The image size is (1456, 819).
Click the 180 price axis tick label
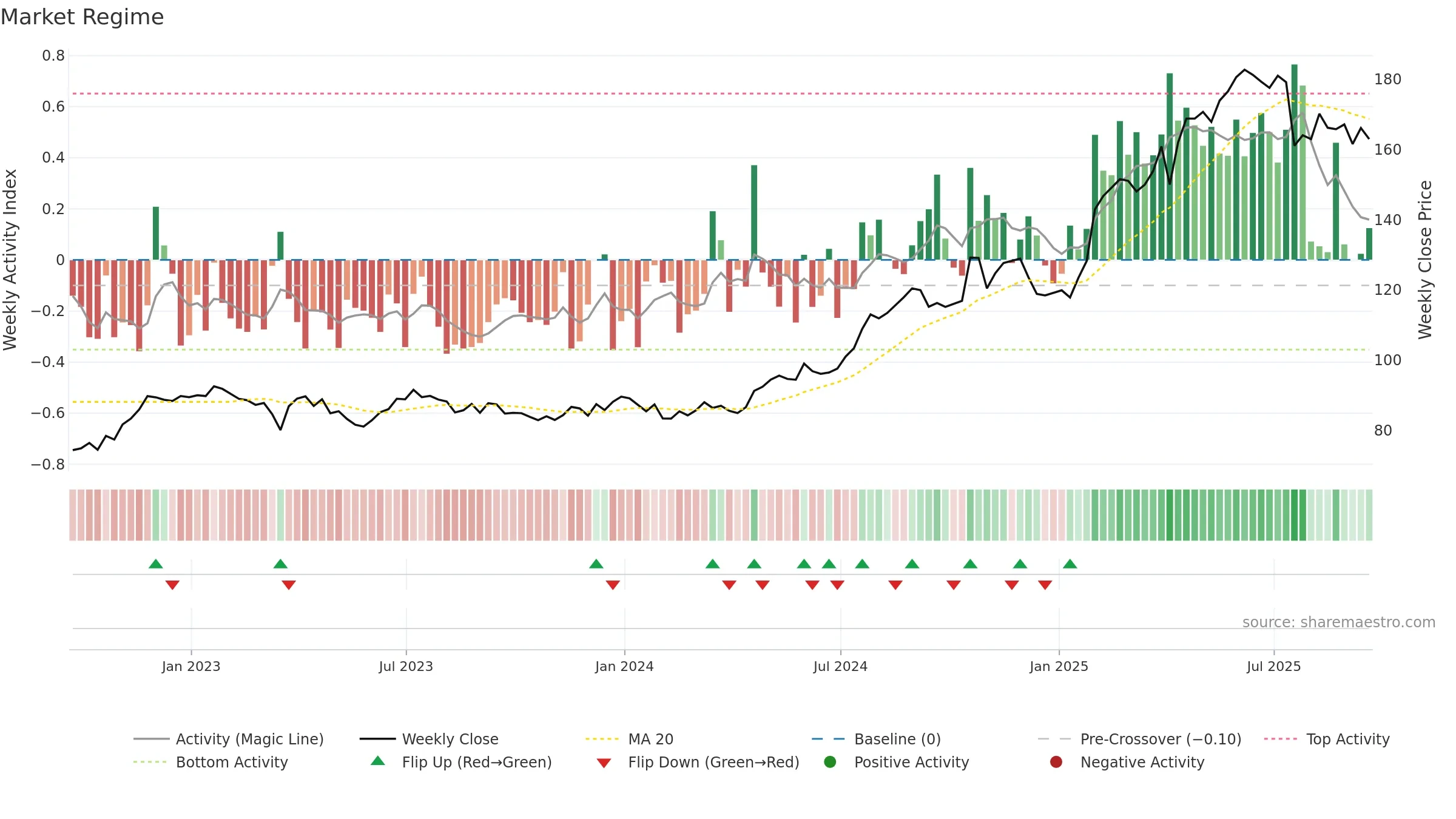click(1388, 79)
